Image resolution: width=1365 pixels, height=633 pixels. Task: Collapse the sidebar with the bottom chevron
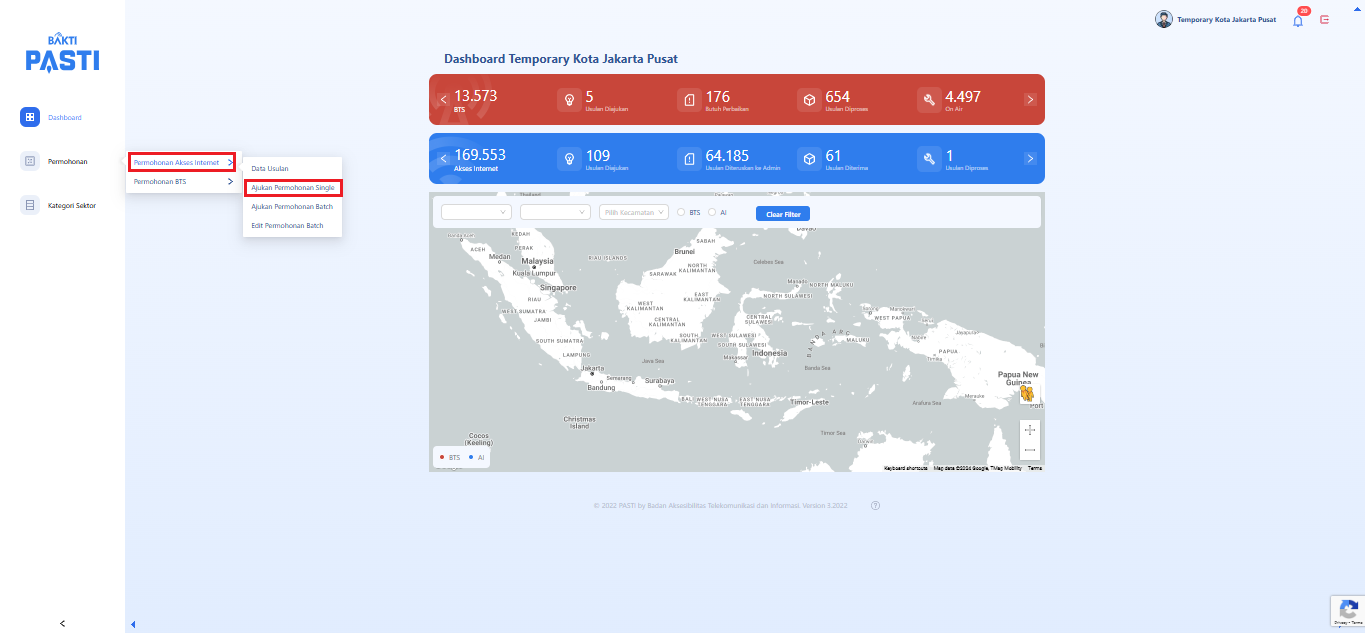click(x=62, y=623)
